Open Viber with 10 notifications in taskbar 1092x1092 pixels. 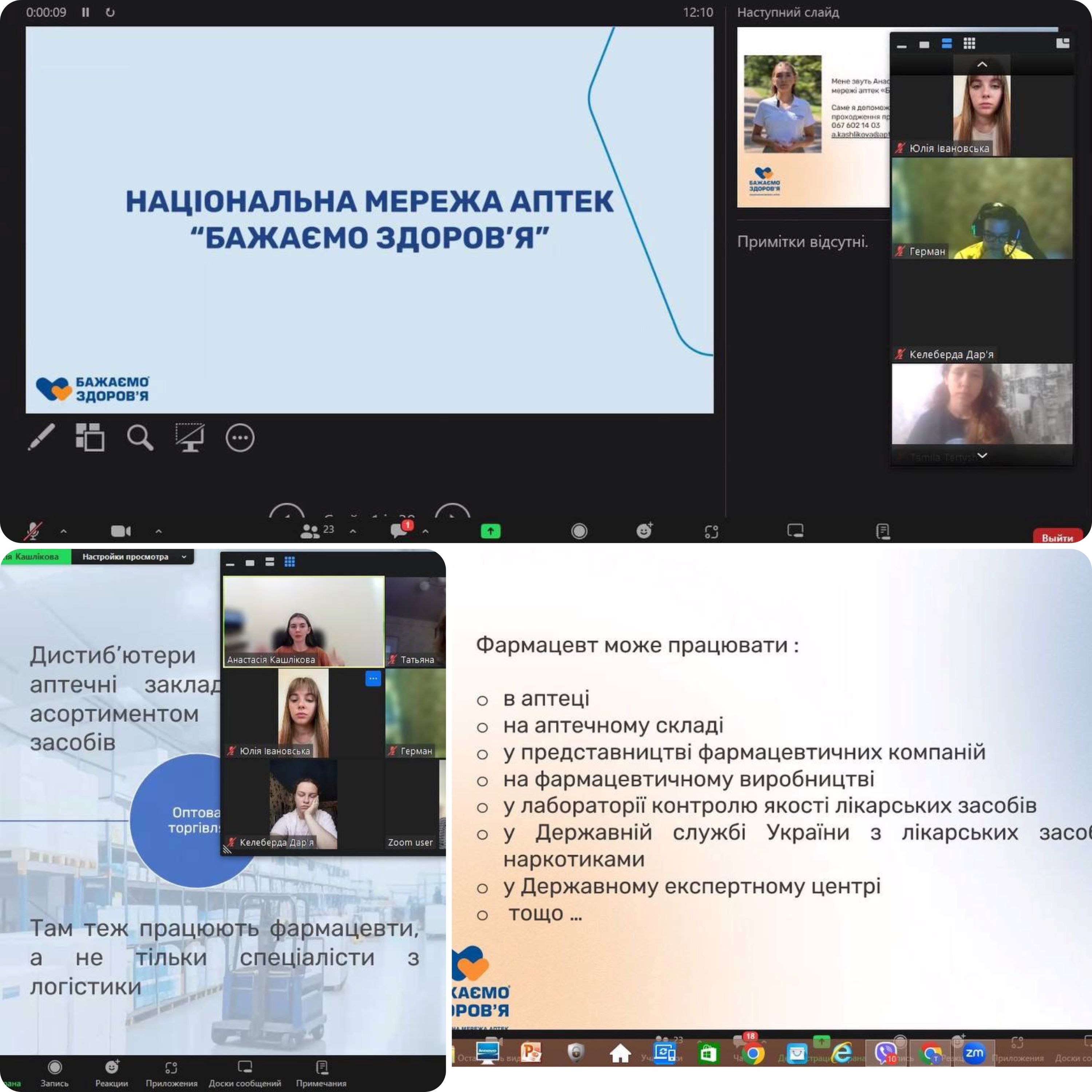885,1053
